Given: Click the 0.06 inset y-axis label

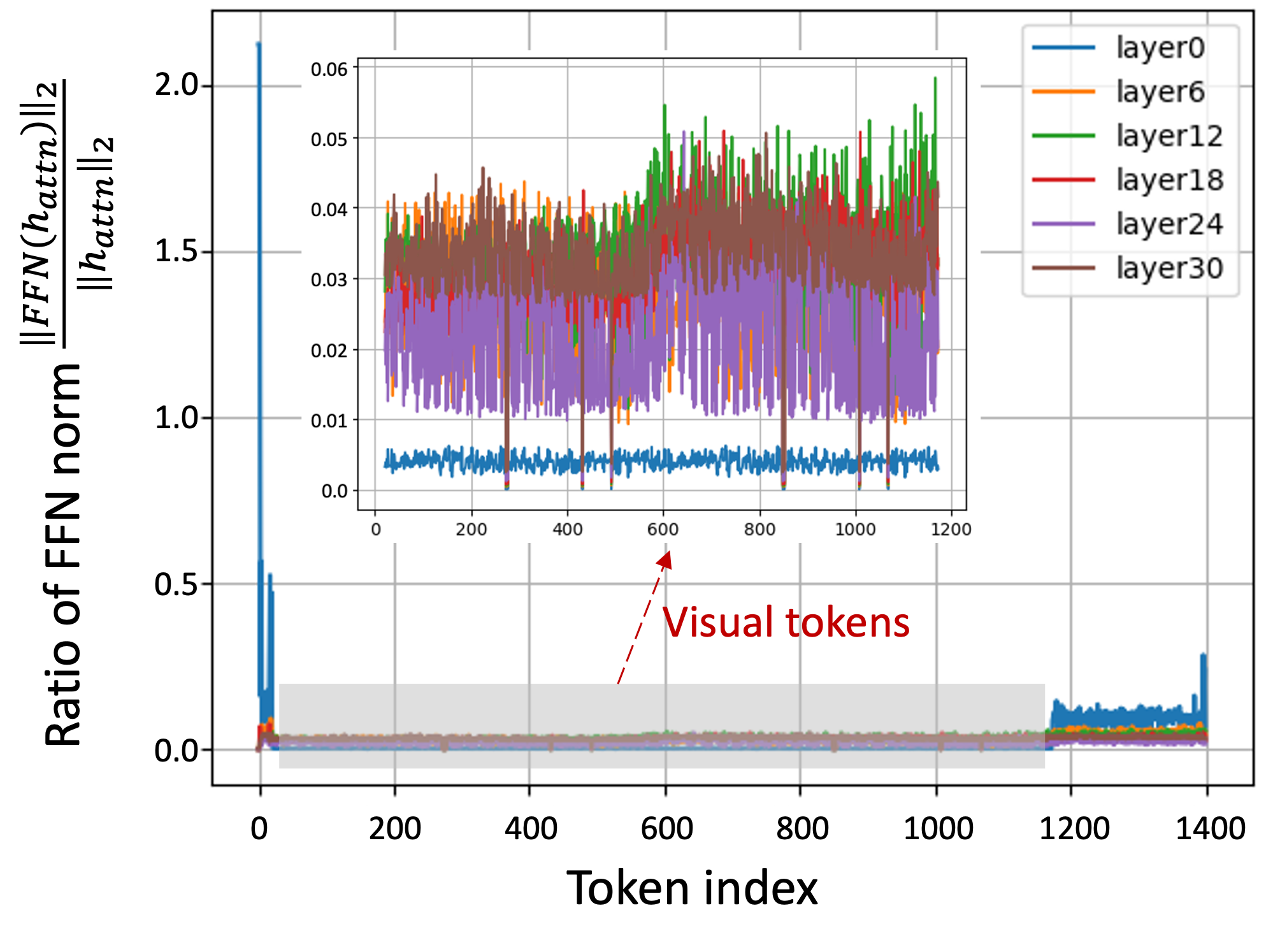Looking at the screenshot, I should point(329,69).
